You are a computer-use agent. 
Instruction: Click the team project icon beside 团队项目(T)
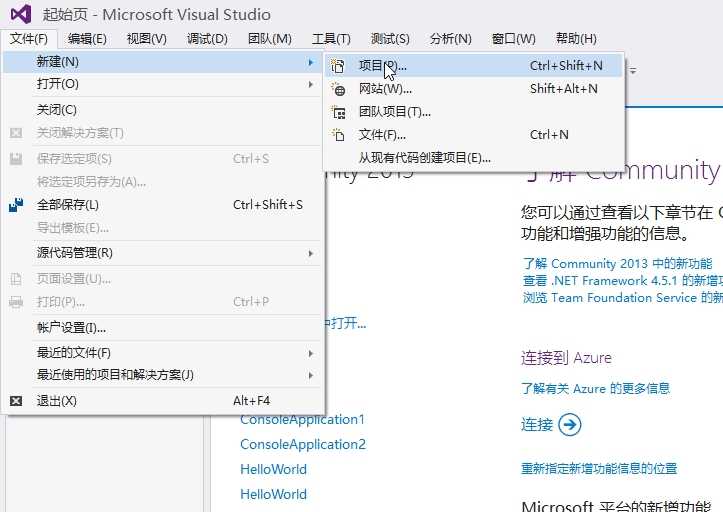click(x=338, y=112)
